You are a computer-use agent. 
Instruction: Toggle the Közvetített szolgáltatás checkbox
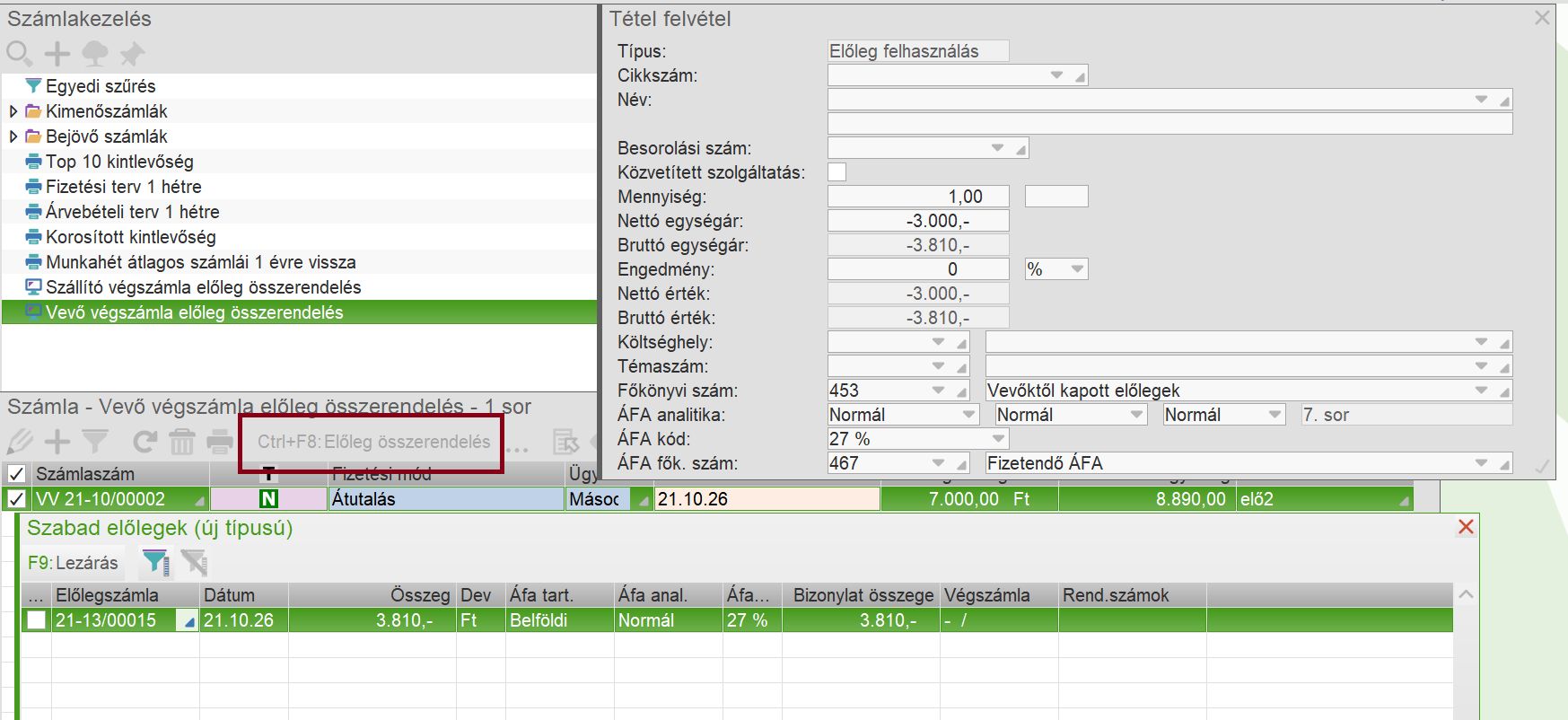pos(837,172)
